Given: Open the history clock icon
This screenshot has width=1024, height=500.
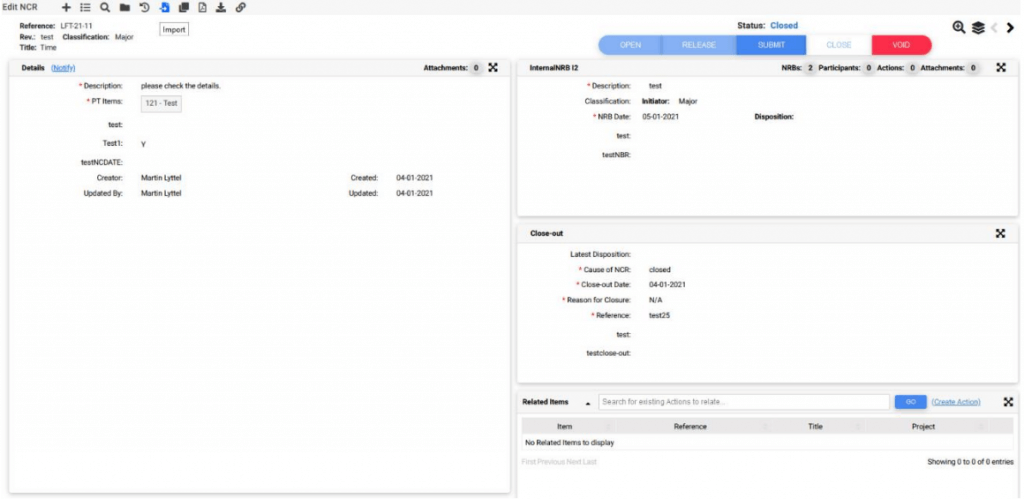Looking at the screenshot, I should coord(144,7).
